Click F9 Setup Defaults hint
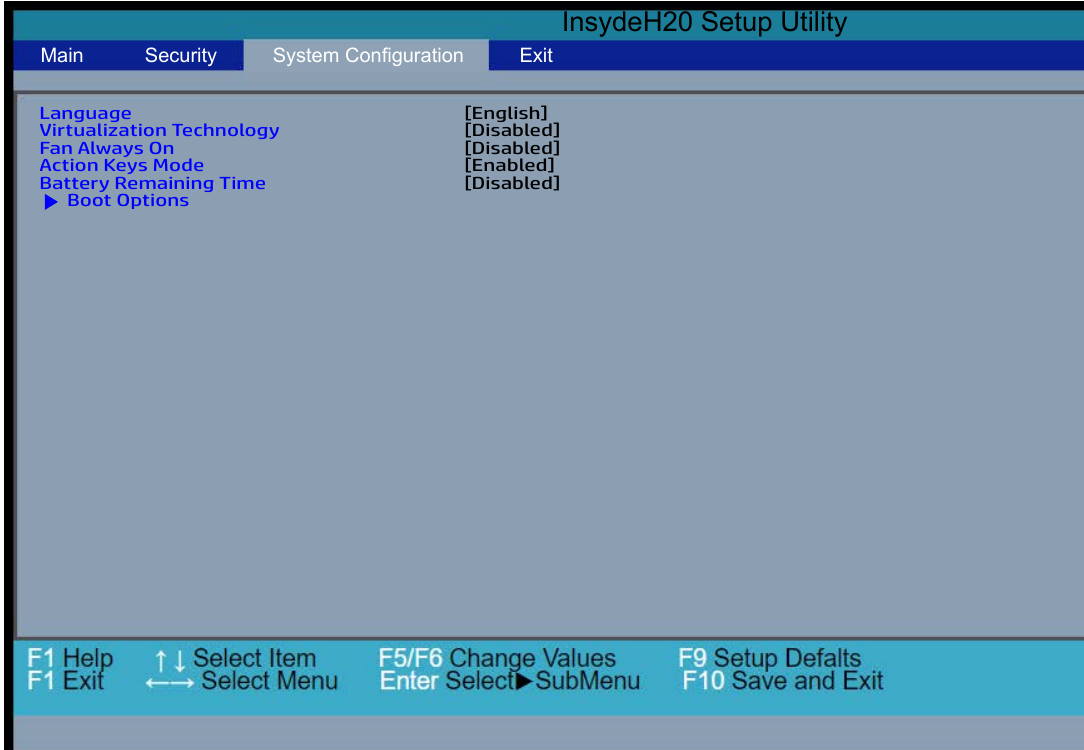1084x750 pixels. tap(769, 658)
